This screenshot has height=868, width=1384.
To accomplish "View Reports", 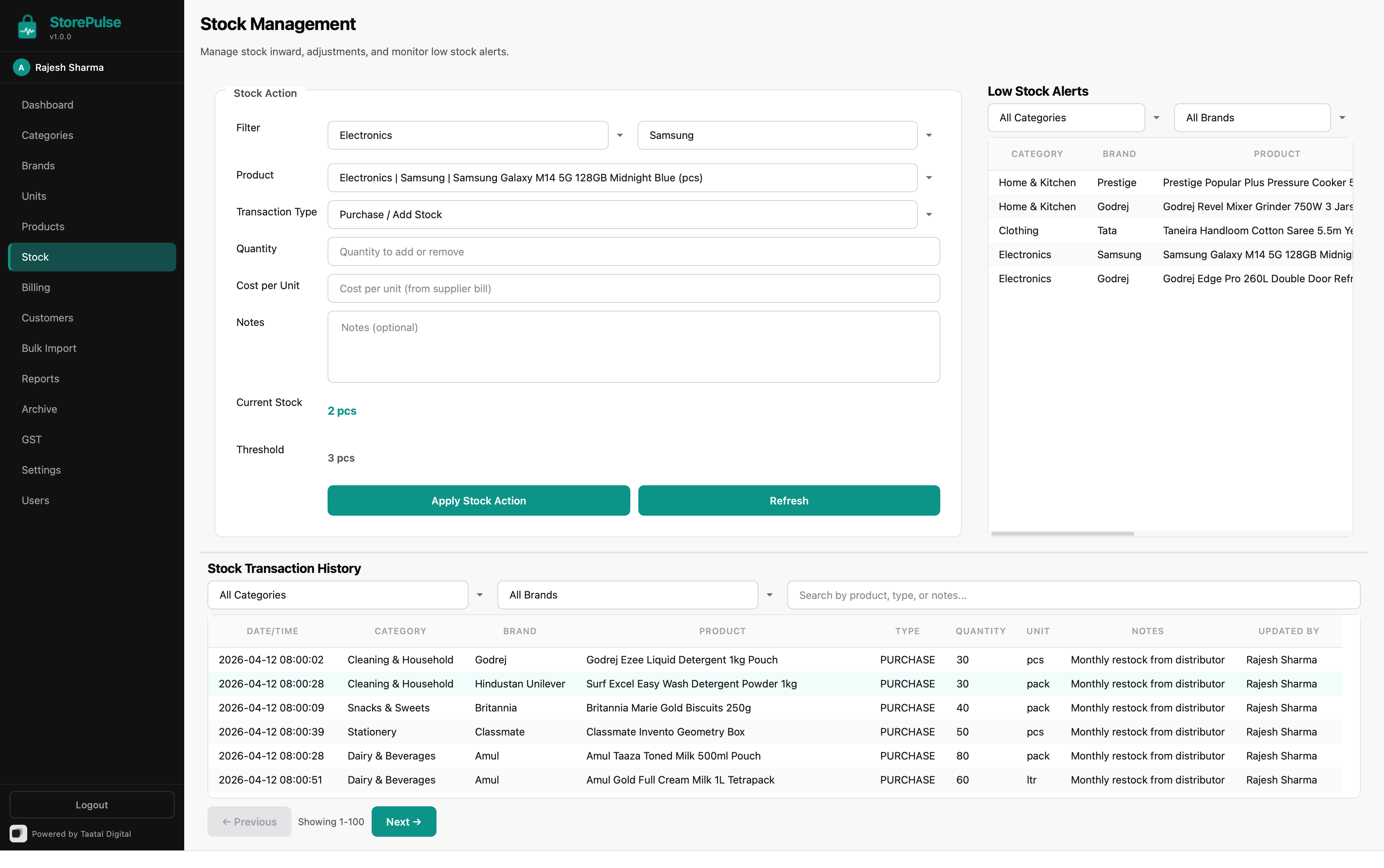I will pos(92,378).
